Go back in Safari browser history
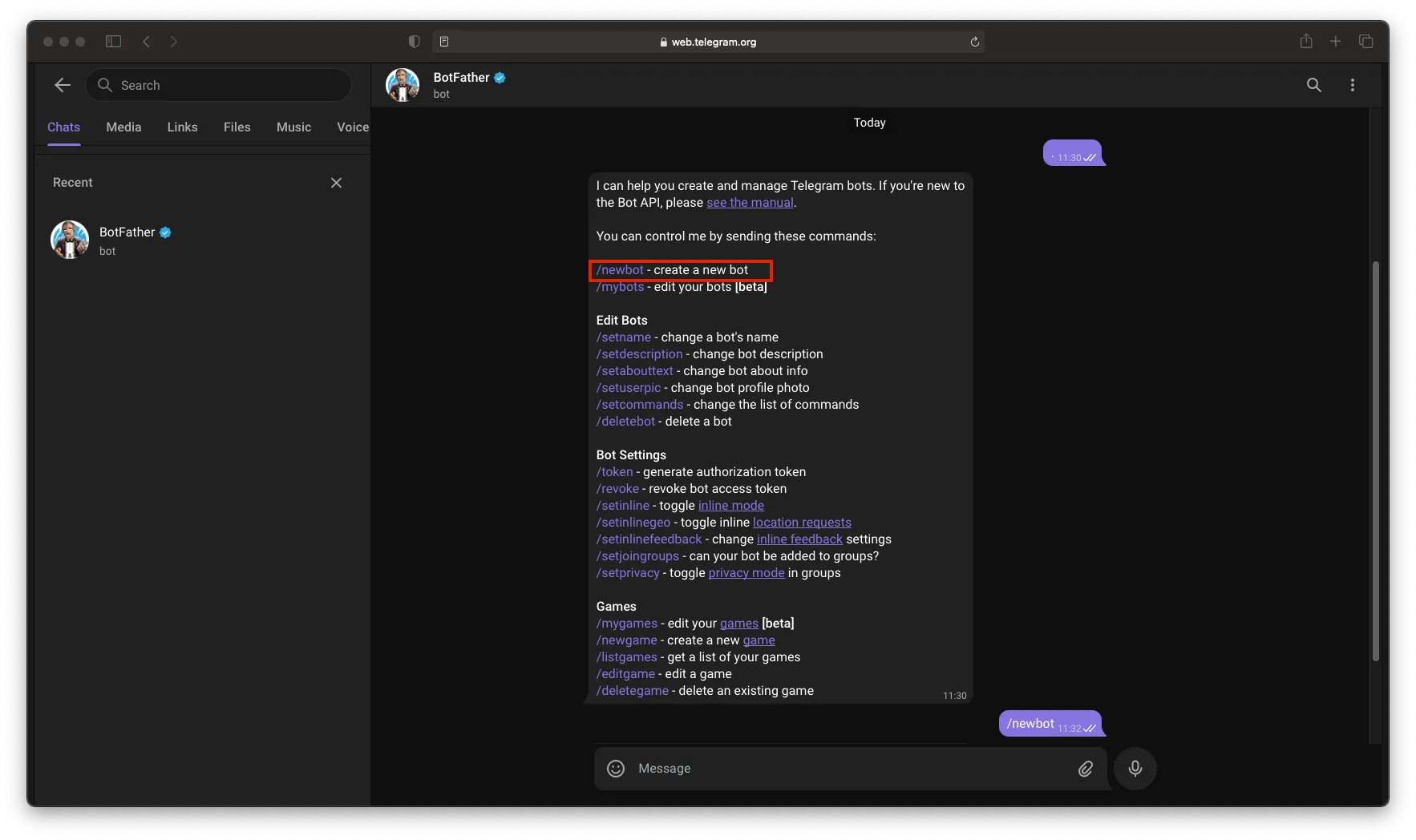1416x840 pixels. coord(146,42)
